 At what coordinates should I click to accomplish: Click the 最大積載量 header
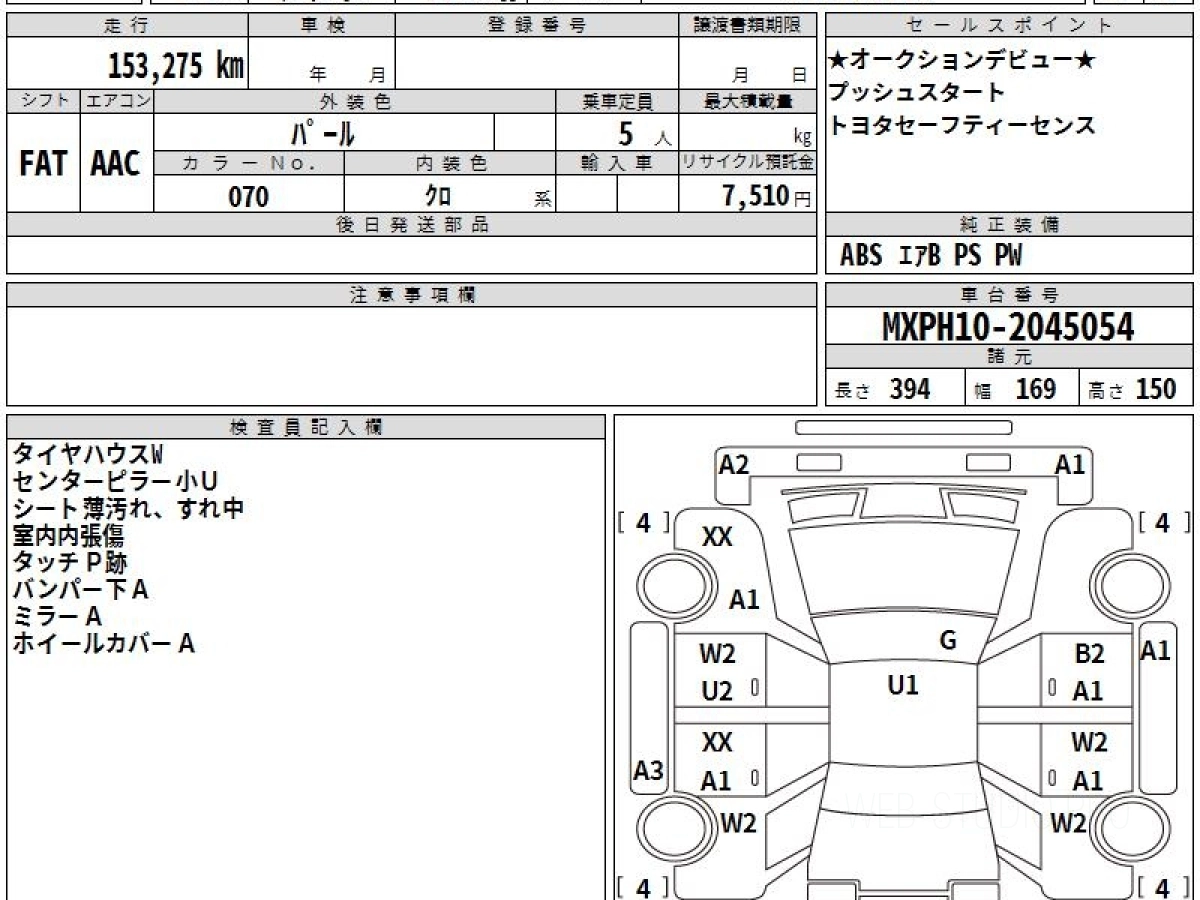pos(748,101)
